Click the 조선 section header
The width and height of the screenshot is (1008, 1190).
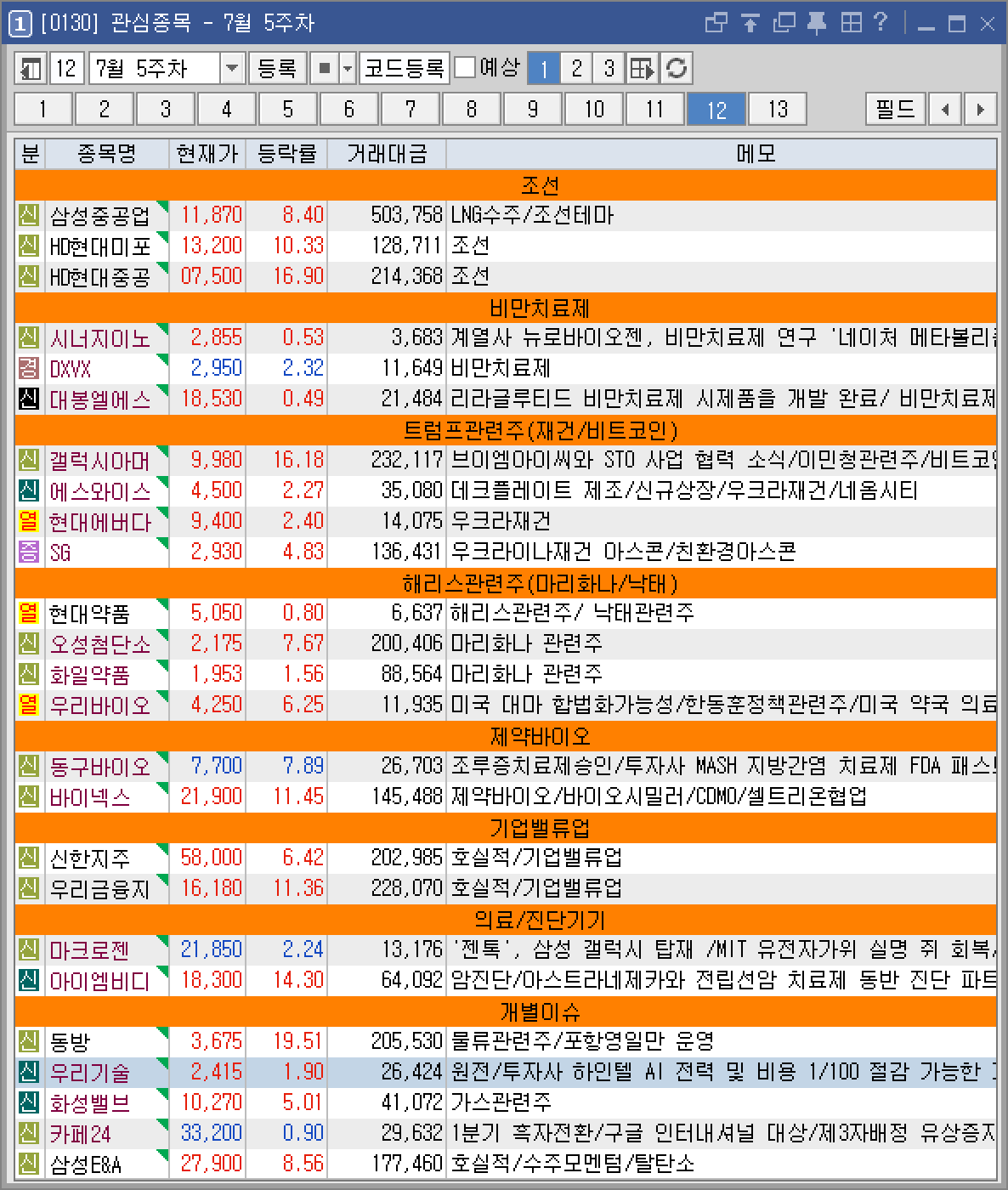tap(506, 185)
